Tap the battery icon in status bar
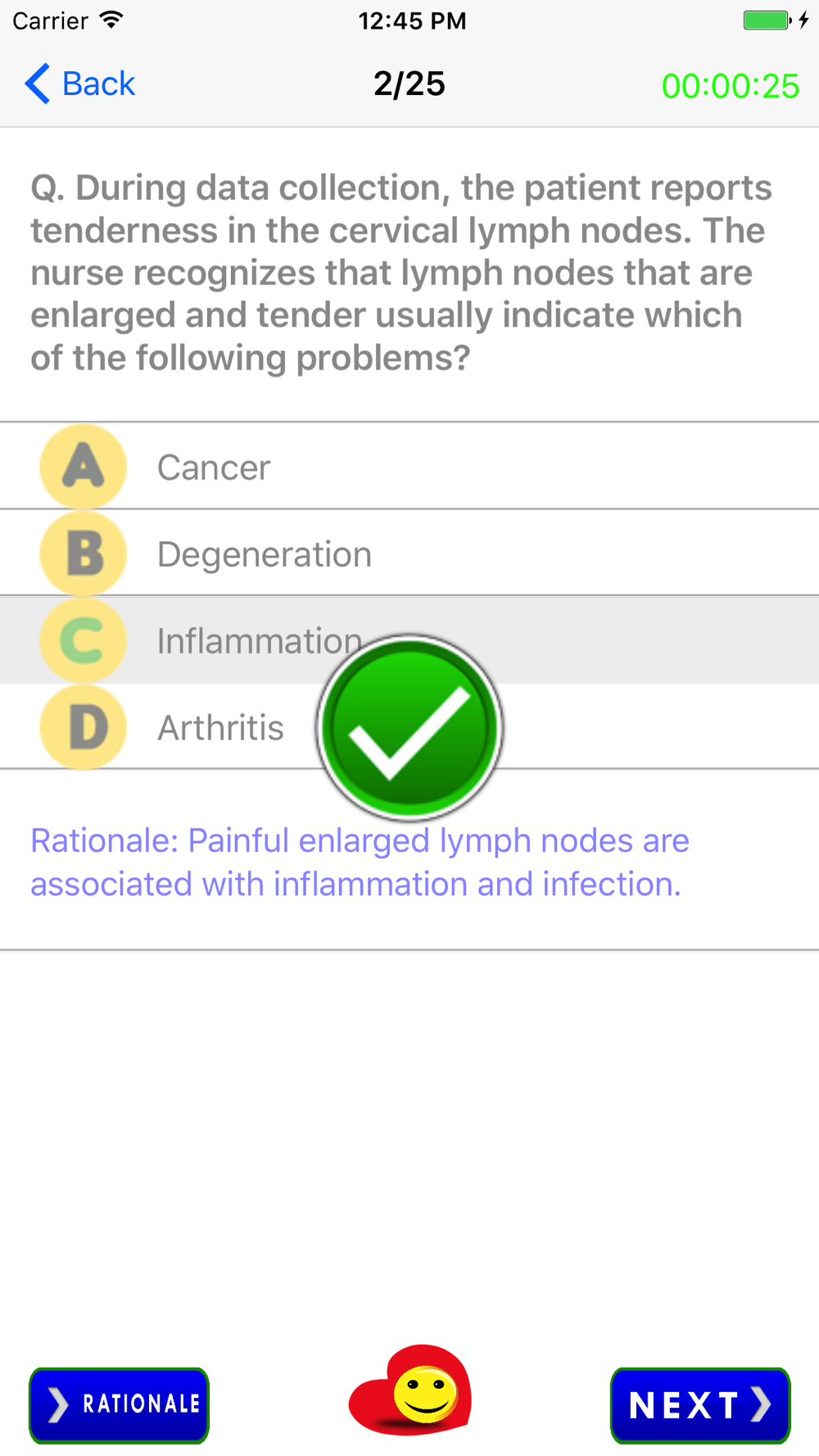The image size is (819, 1456). (x=767, y=20)
